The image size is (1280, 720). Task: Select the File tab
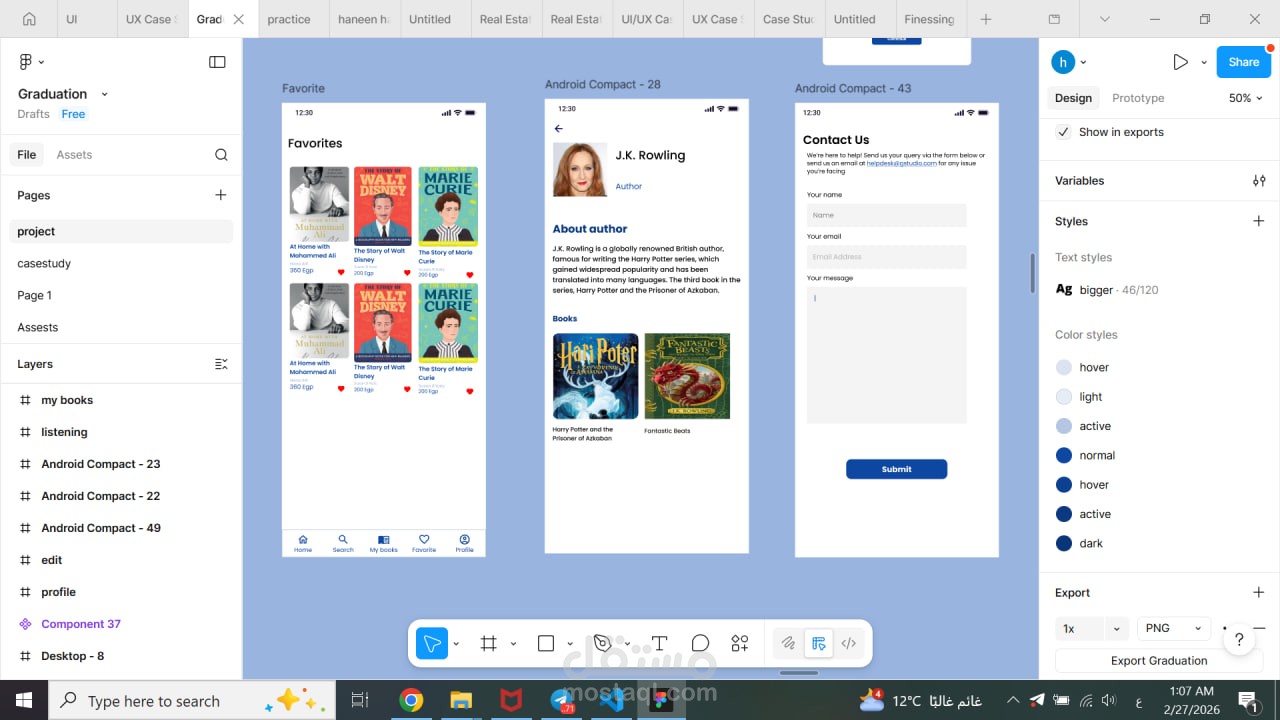[27, 155]
